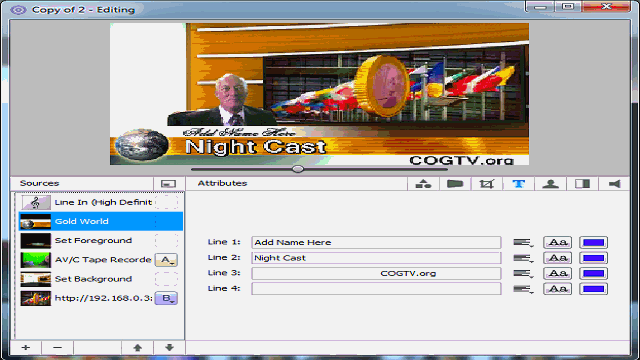This screenshot has width=640, height=360.
Task: Open the shapes attributes tab icon
Action: point(423,184)
